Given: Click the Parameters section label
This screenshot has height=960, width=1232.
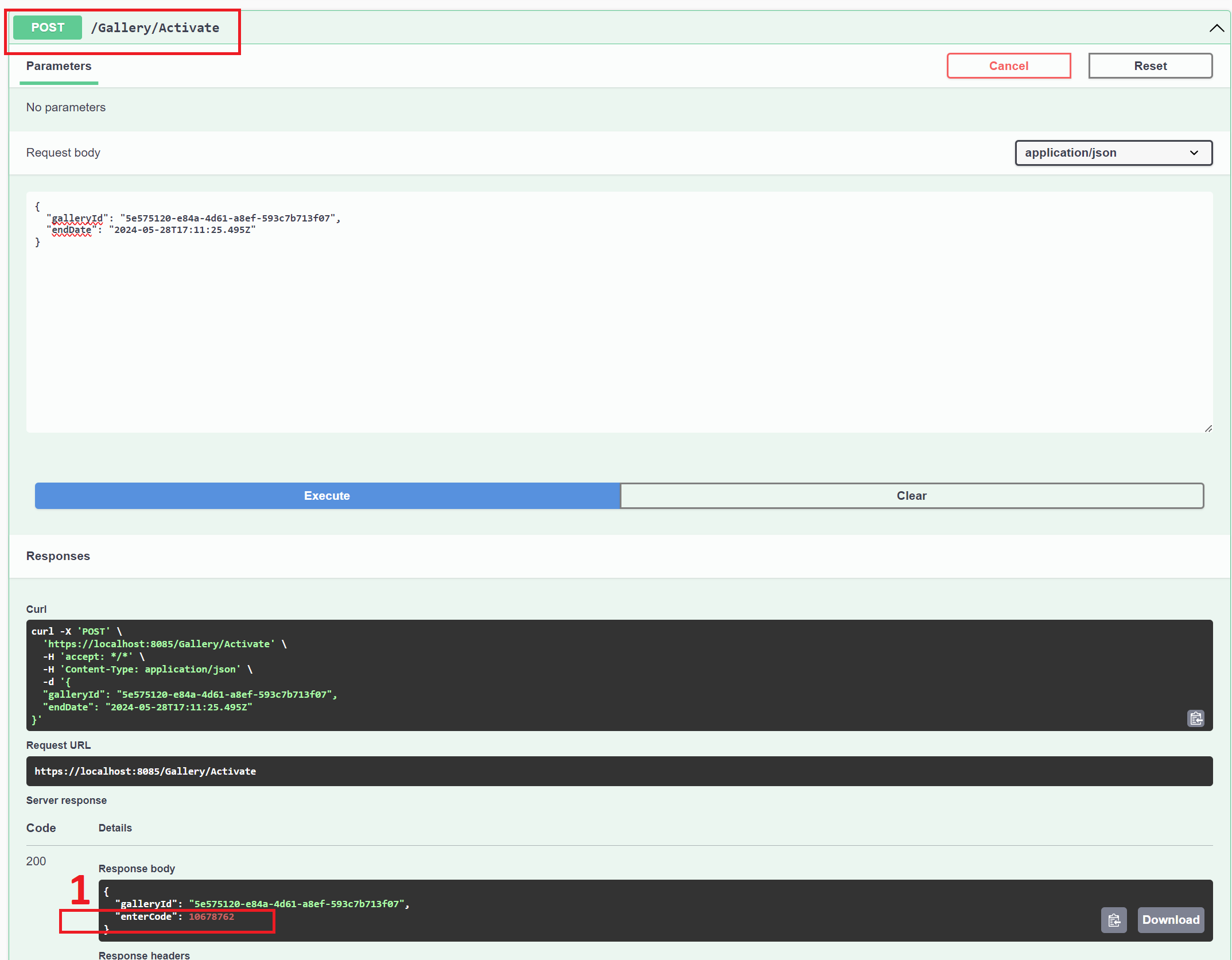Looking at the screenshot, I should [58, 65].
